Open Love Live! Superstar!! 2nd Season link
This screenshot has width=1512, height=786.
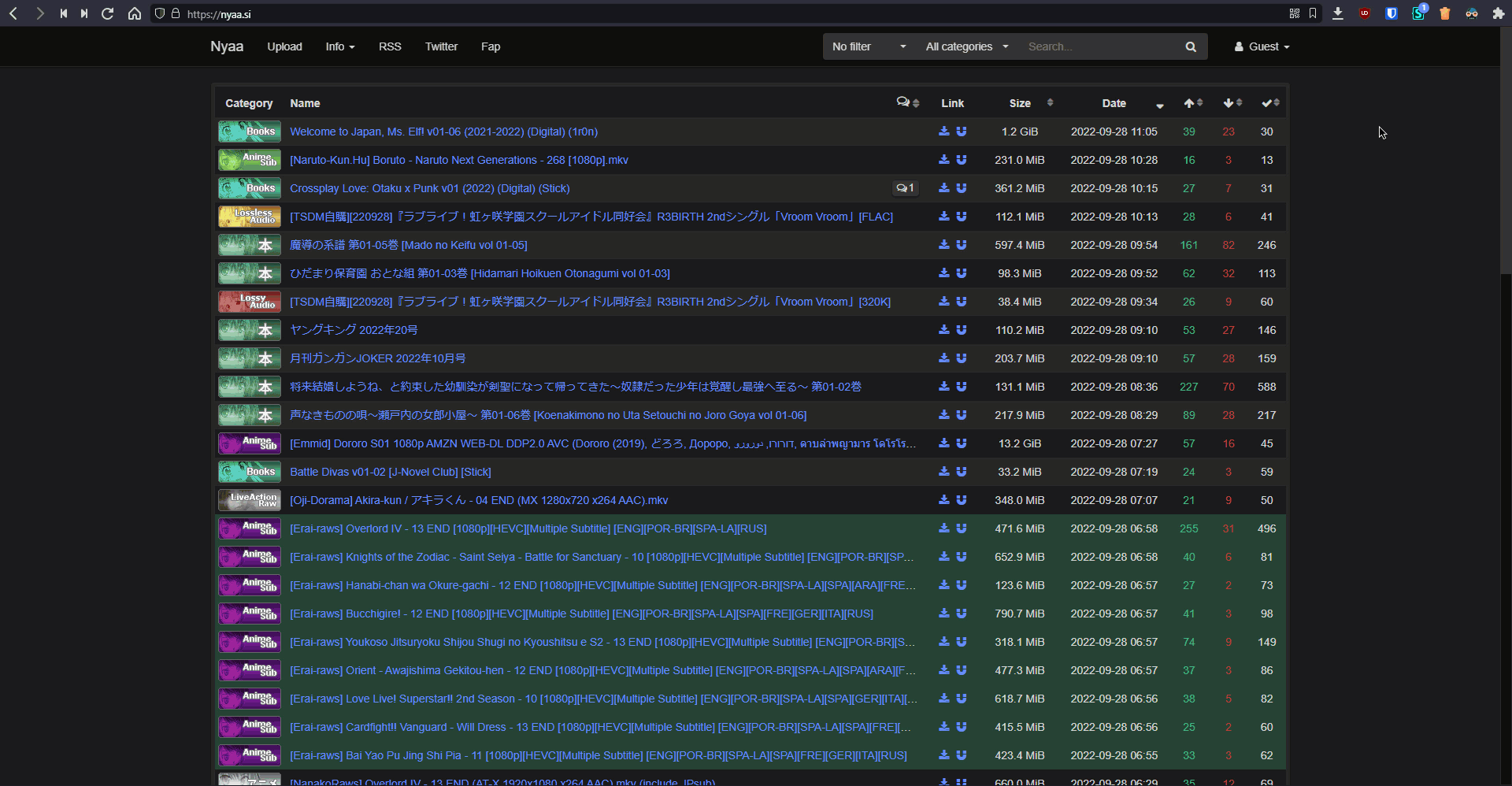(603, 699)
